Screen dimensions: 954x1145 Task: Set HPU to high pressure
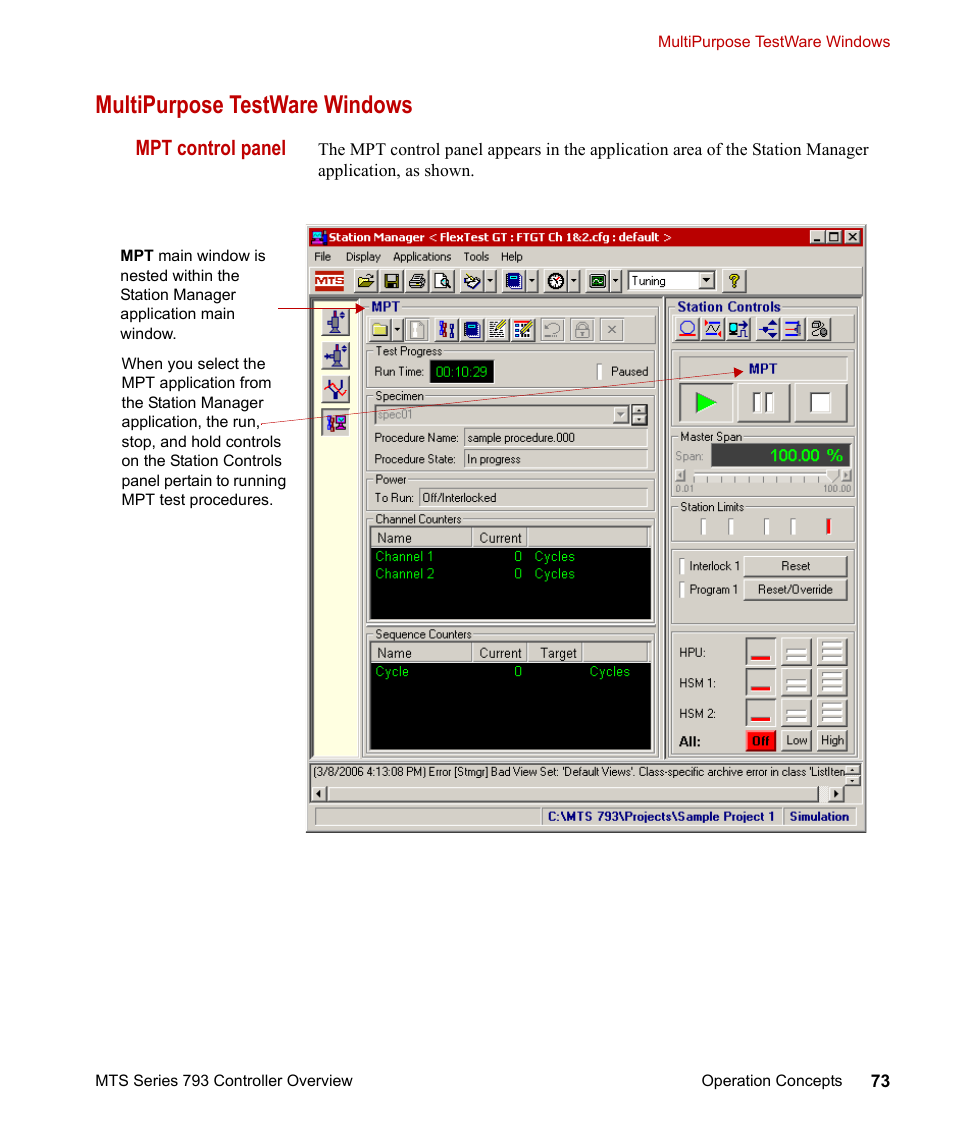(831, 652)
